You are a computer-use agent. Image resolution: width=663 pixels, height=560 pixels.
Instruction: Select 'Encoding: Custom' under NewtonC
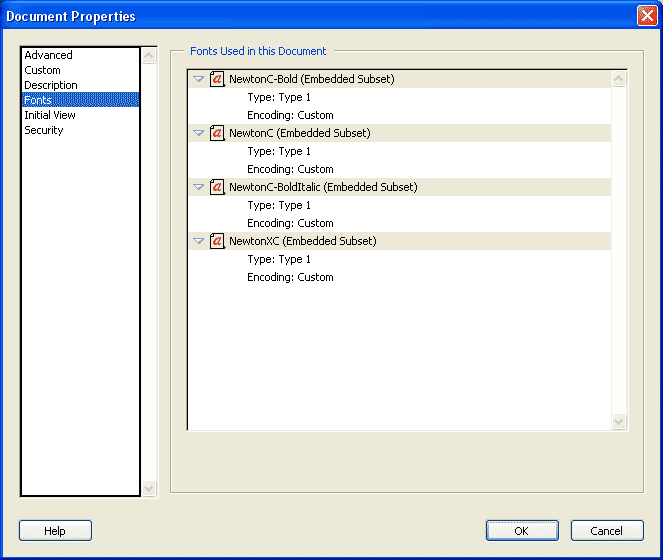[x=290, y=169]
